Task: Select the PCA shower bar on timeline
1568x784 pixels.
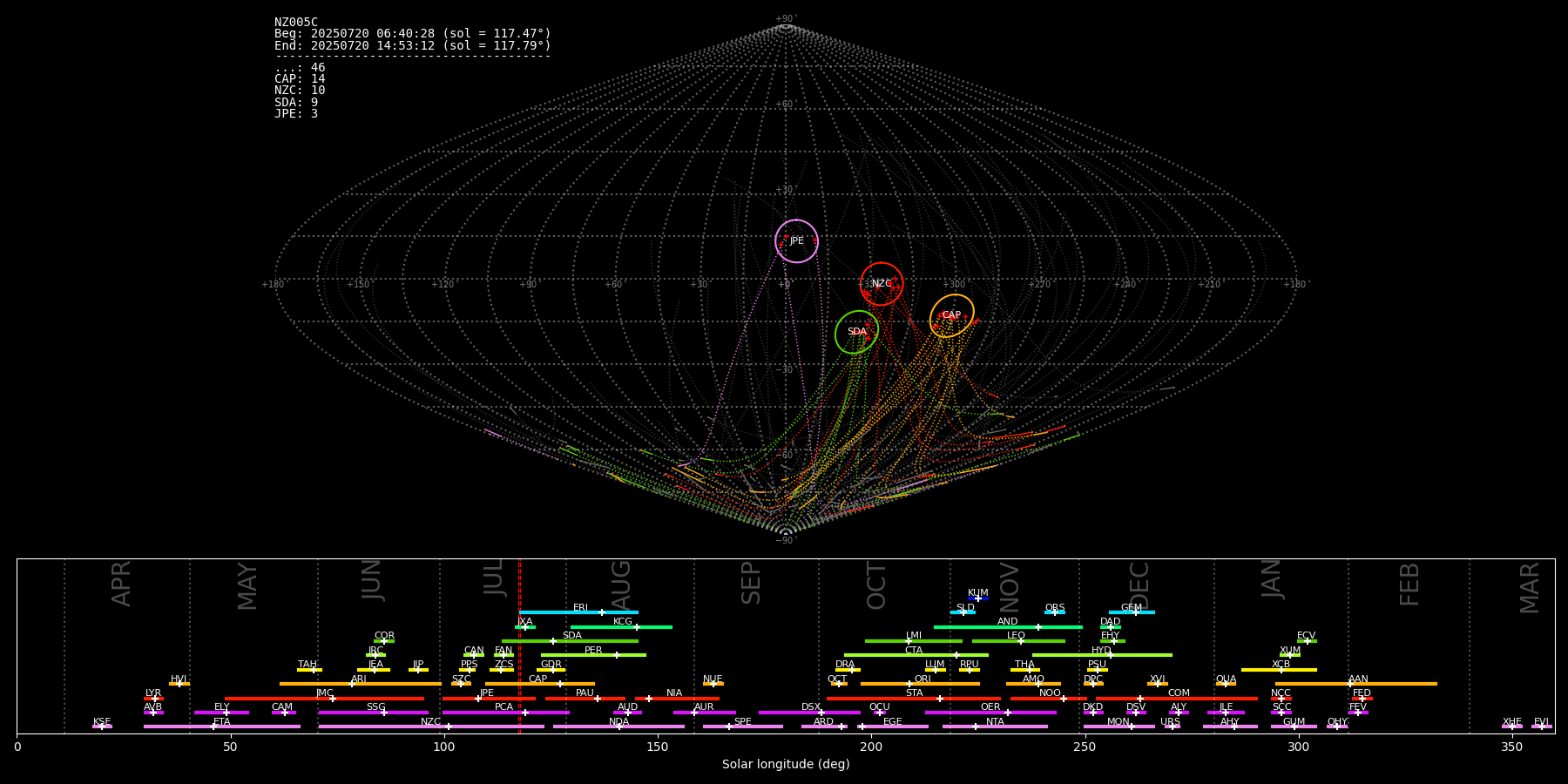Action: pos(505,713)
